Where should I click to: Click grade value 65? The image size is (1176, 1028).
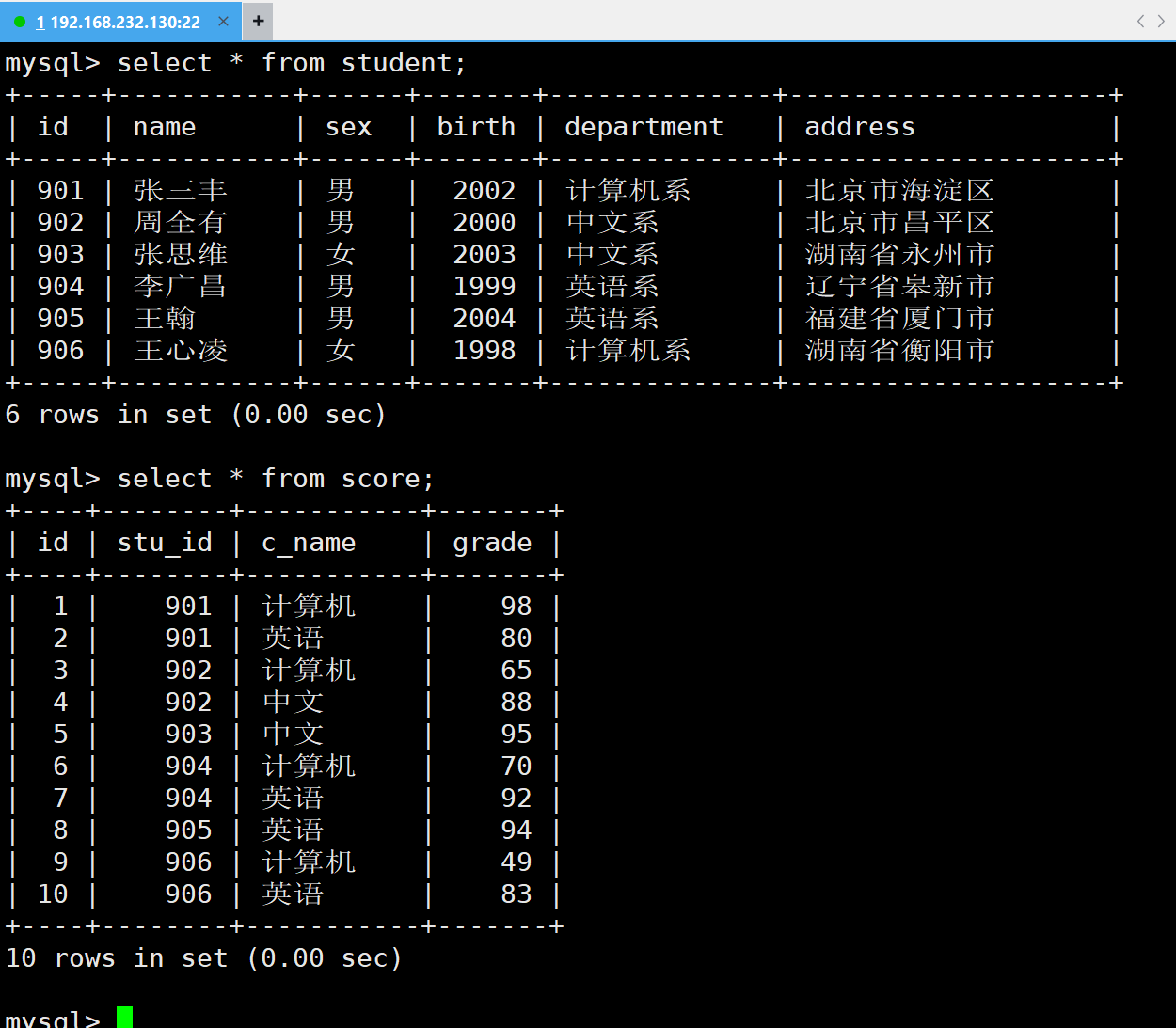tap(516, 670)
